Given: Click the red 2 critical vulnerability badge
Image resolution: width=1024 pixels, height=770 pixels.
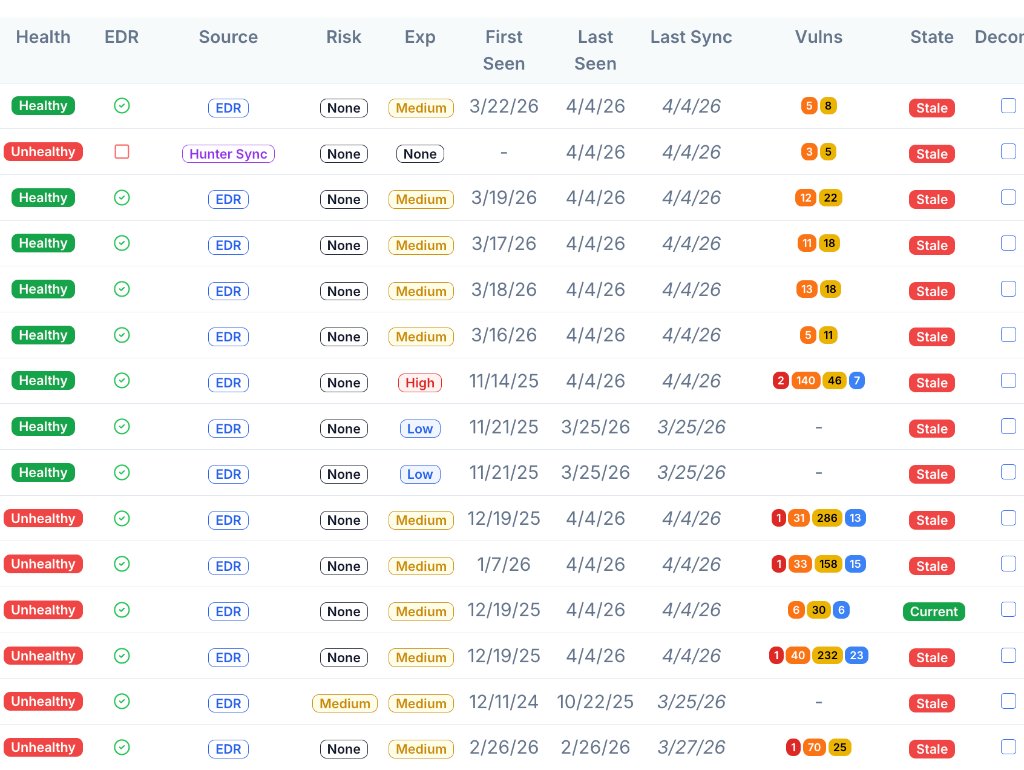Looking at the screenshot, I should pos(780,380).
